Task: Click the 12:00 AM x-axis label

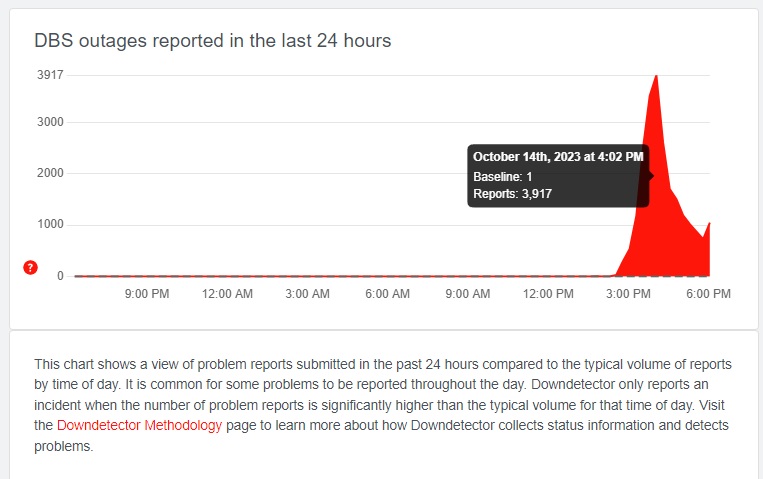Action: (226, 294)
